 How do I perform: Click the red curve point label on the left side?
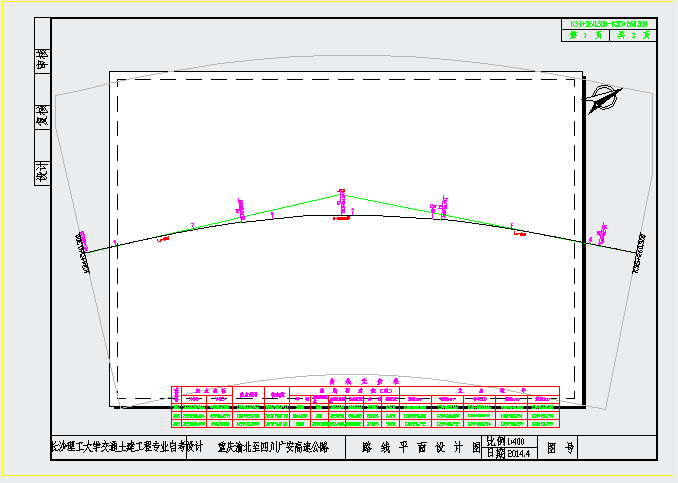(x=164, y=238)
